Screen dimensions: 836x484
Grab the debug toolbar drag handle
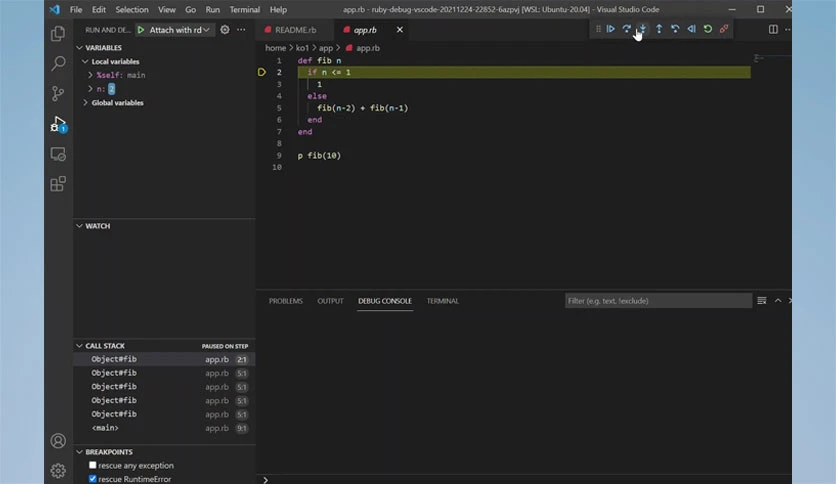(x=598, y=29)
